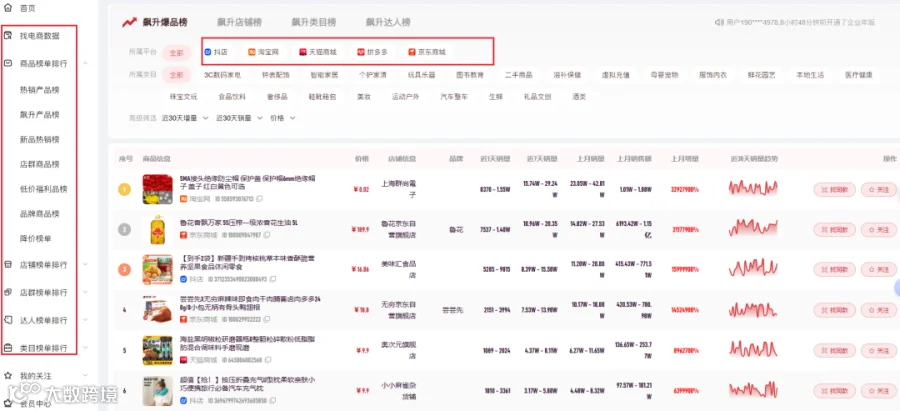Copy the ID of the 新疆手剥烤核桃 product
The height and width of the screenshot is (411, 900).
coord(273,279)
